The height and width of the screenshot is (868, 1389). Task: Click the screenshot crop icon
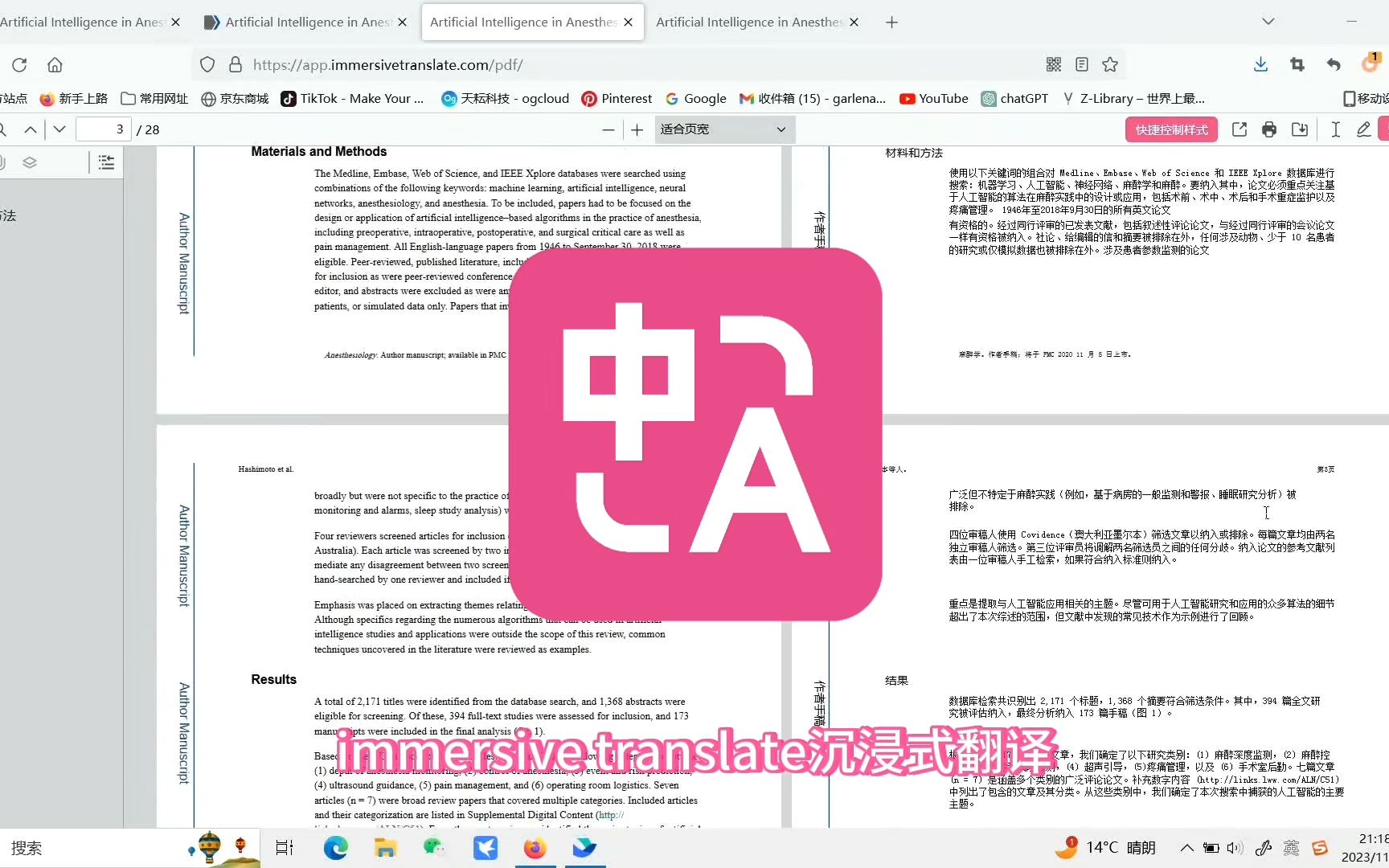pyautogui.click(x=1297, y=65)
